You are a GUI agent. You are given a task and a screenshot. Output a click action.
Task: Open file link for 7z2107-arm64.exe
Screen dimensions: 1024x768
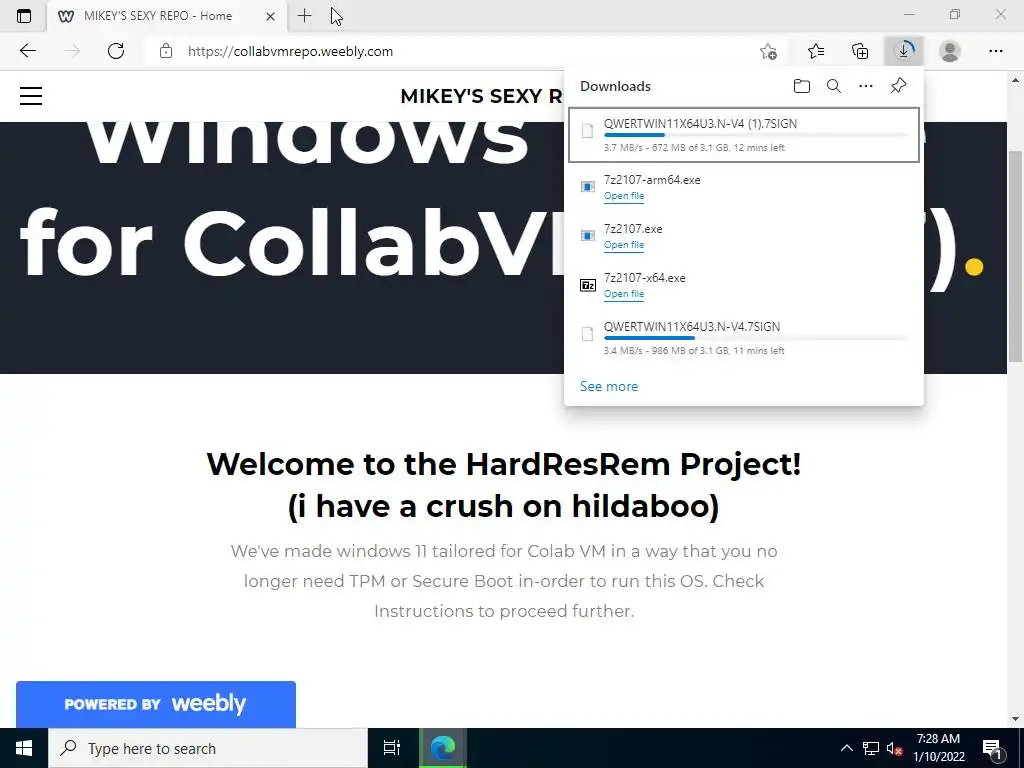click(x=624, y=196)
